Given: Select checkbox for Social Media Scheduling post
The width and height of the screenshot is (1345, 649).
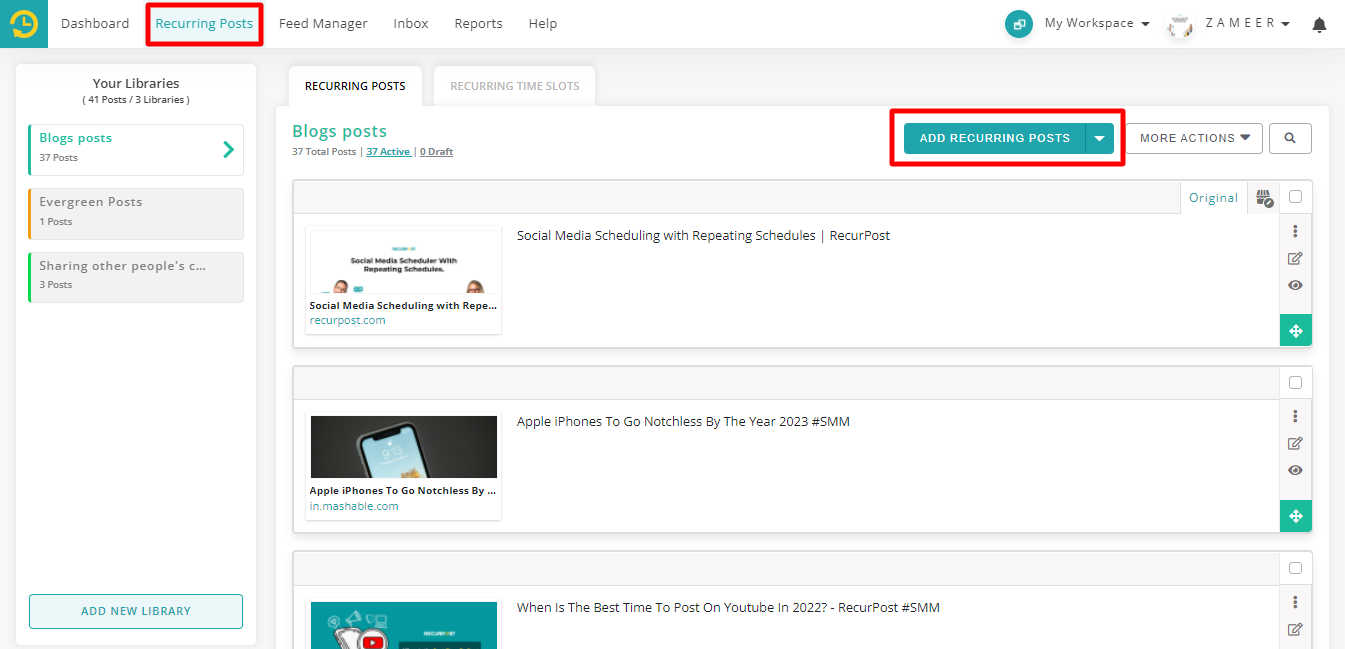Looking at the screenshot, I should pyautogui.click(x=1295, y=197).
